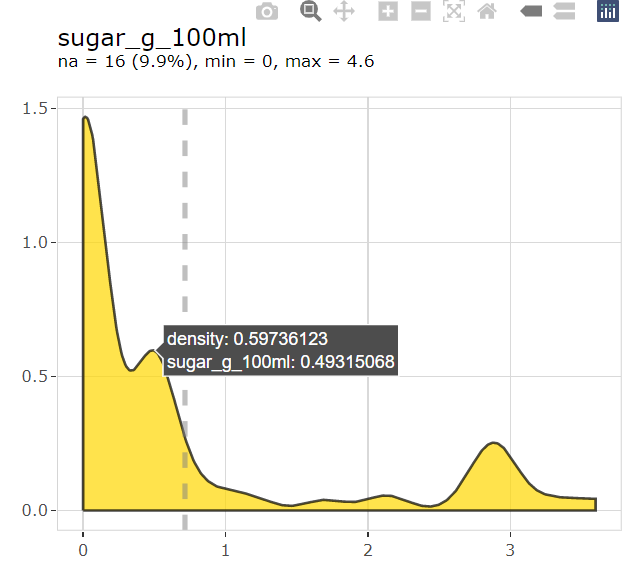Click the Autoscale icon in modebar

(454, 12)
